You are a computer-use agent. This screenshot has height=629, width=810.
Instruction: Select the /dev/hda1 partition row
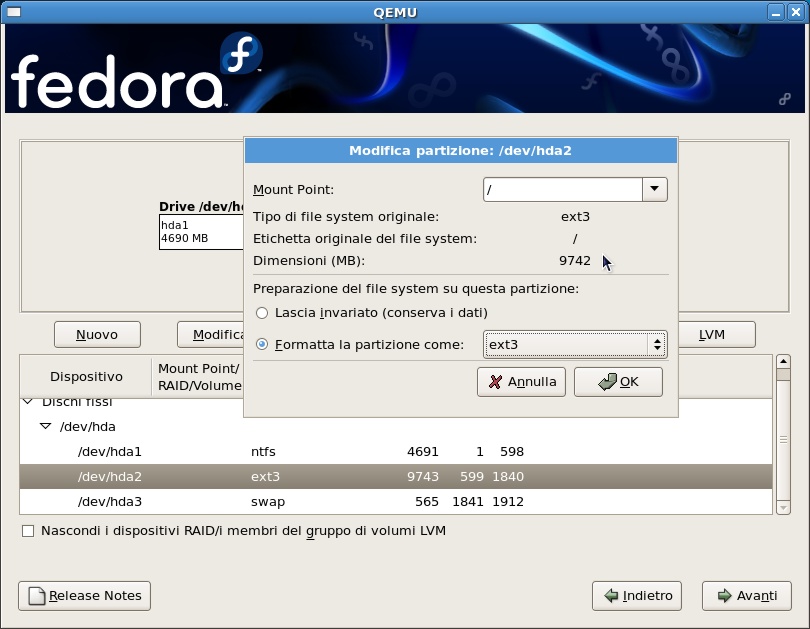click(396, 452)
